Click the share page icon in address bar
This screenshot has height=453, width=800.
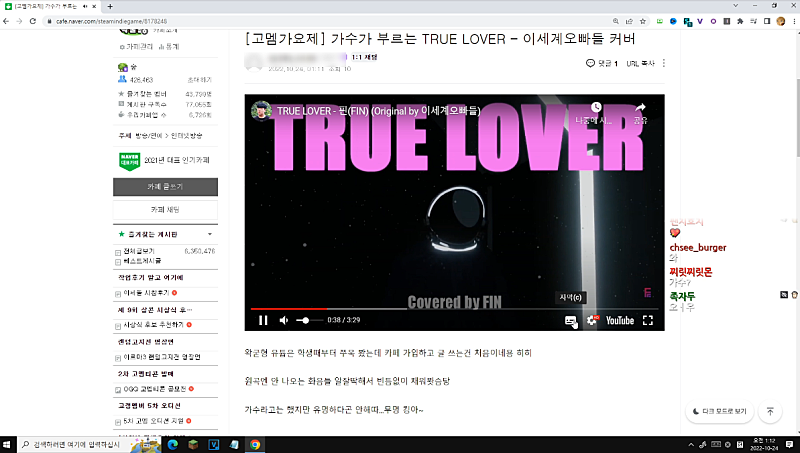click(629, 21)
